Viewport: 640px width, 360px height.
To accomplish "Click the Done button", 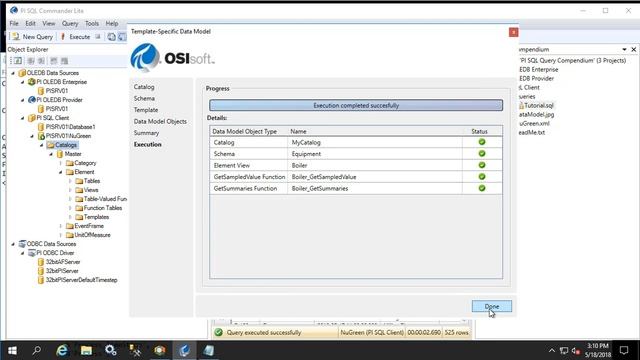I will [491, 306].
